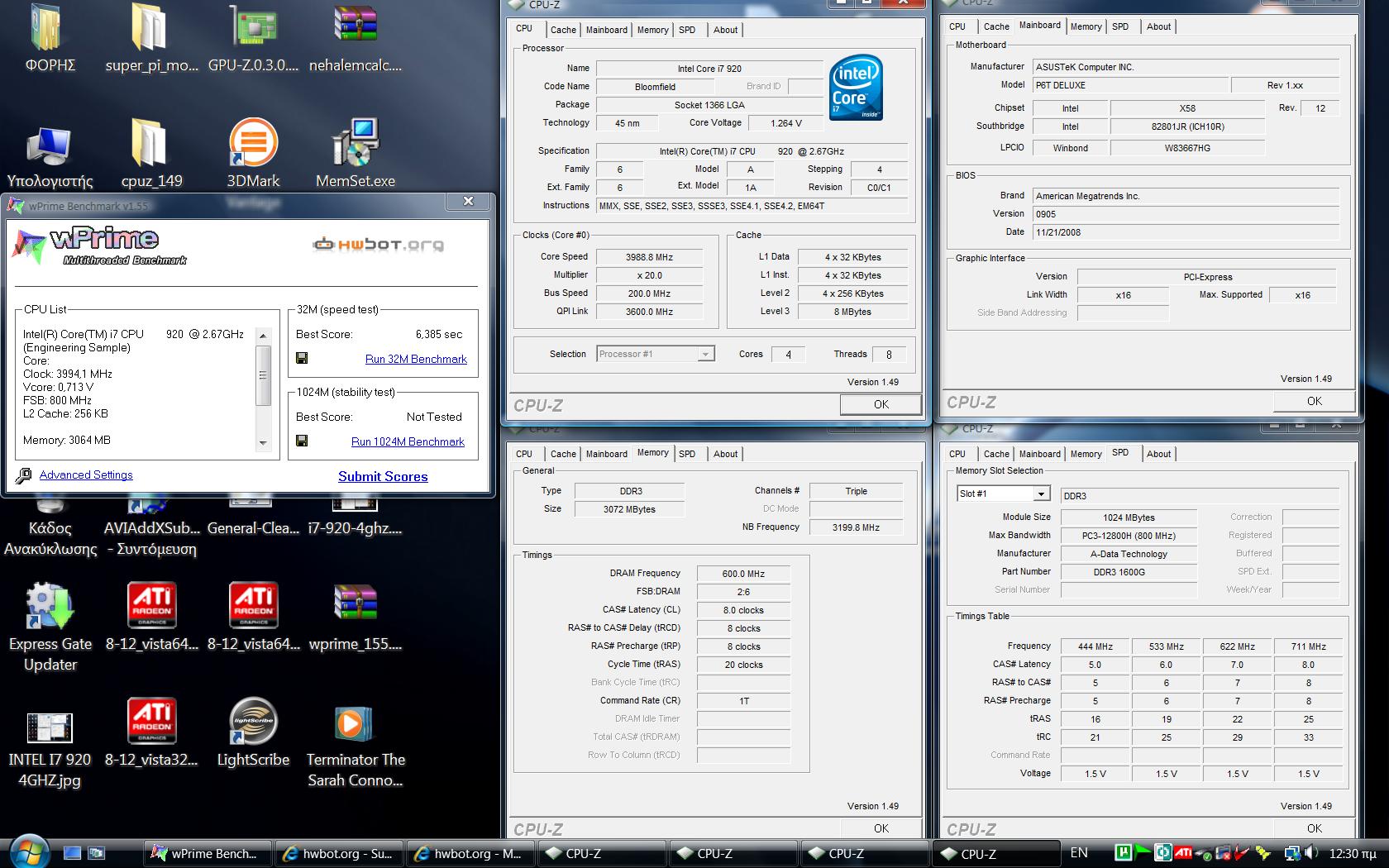Open Advanced Settings link in wPrime
The height and width of the screenshot is (868, 1389).
pos(86,475)
